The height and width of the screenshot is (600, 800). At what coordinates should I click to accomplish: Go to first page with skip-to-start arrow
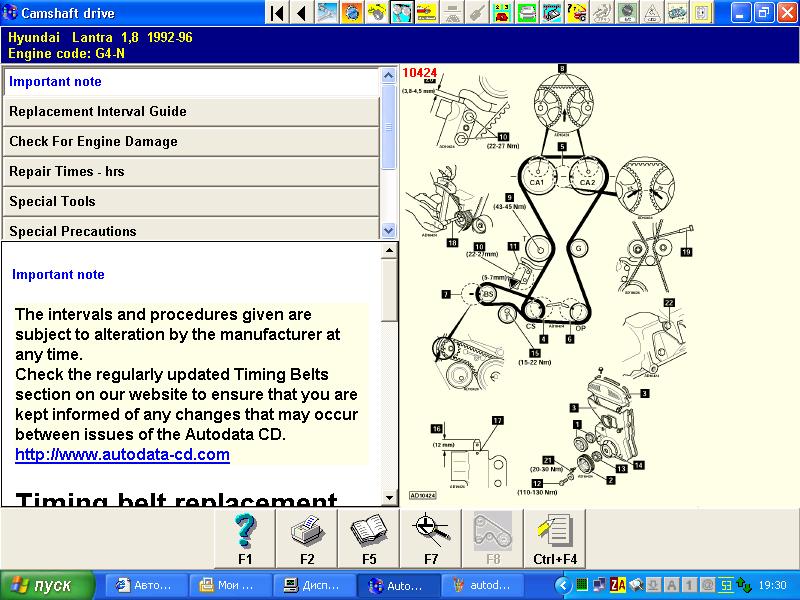tap(277, 12)
